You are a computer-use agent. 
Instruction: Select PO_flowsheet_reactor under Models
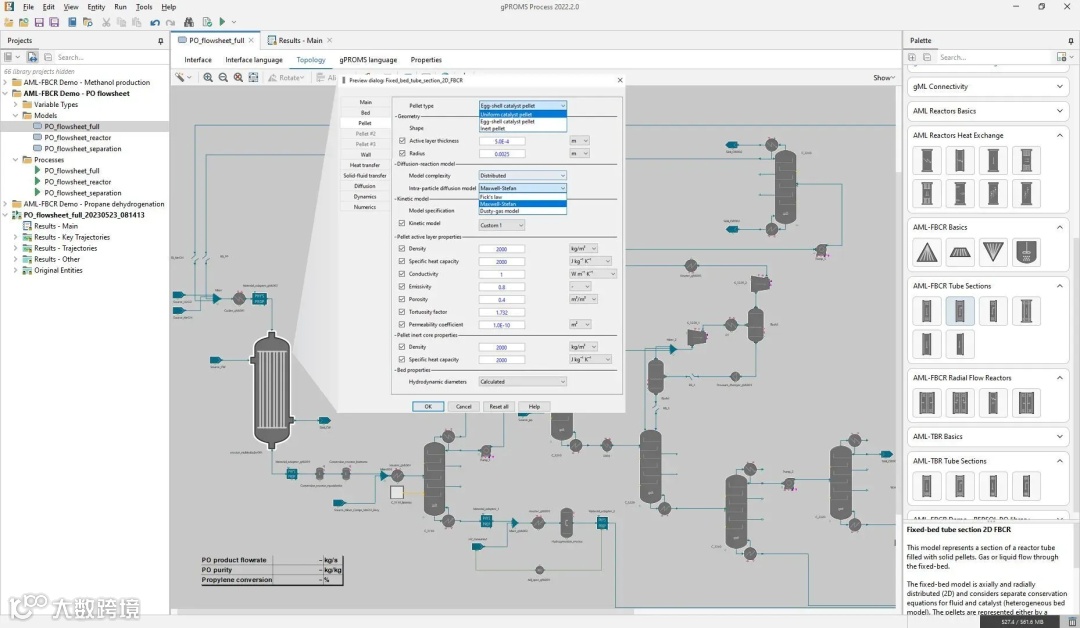click(x=77, y=138)
